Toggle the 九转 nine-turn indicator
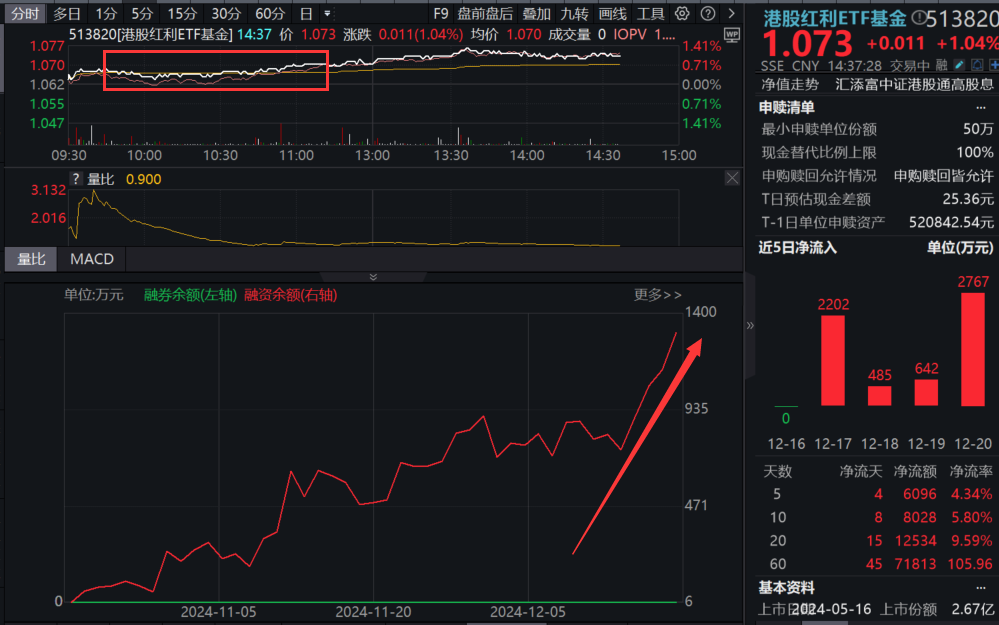 tap(576, 14)
